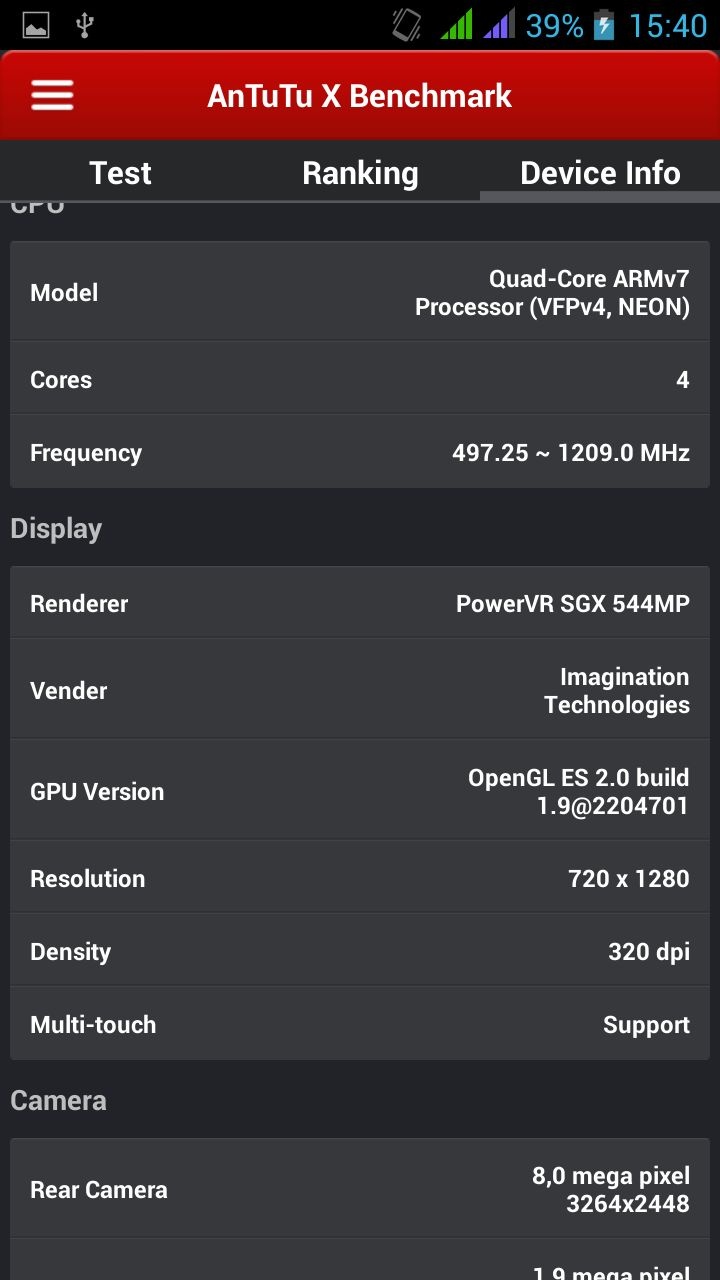Image resolution: width=720 pixels, height=1280 pixels.
Task: Tap the Density 320 dpi row
Action: pyautogui.click(x=360, y=951)
